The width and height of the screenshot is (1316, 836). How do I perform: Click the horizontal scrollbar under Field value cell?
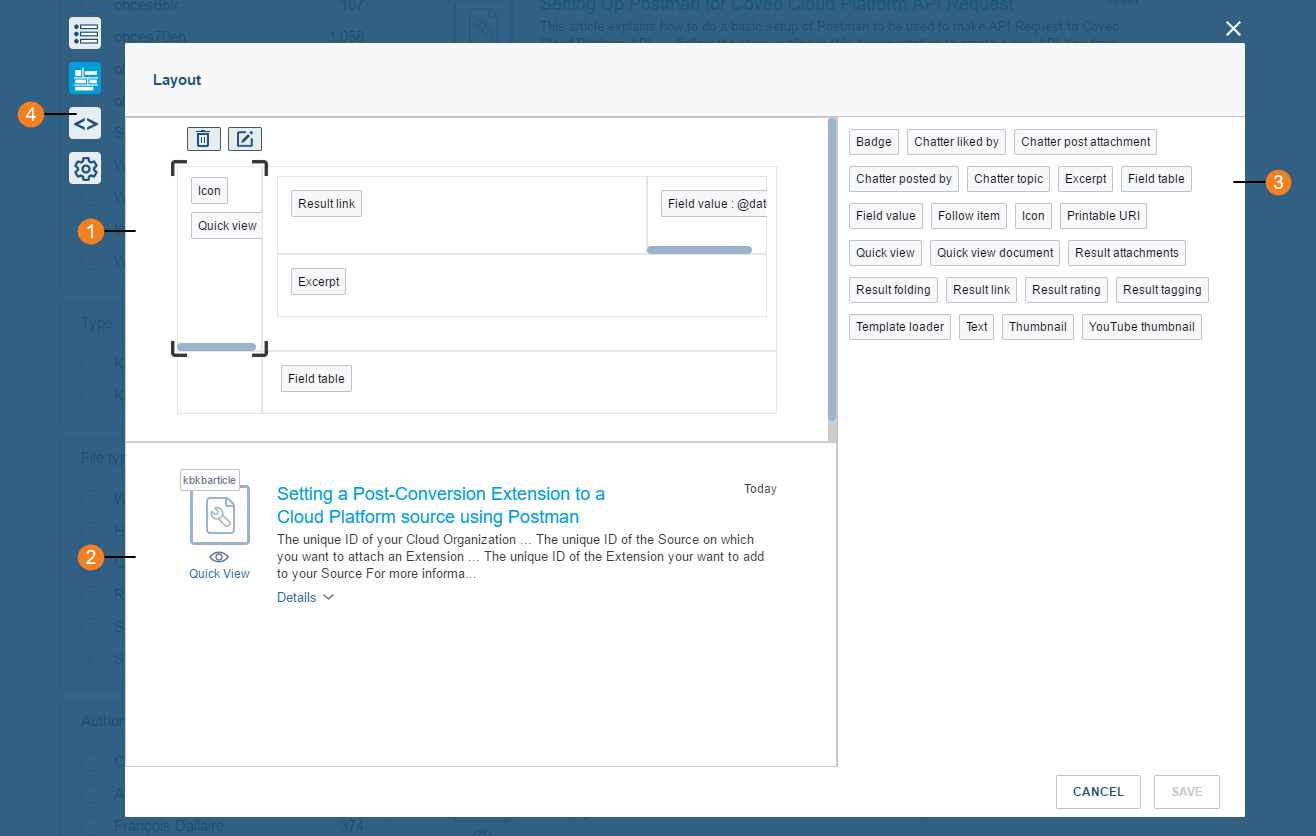coord(699,250)
